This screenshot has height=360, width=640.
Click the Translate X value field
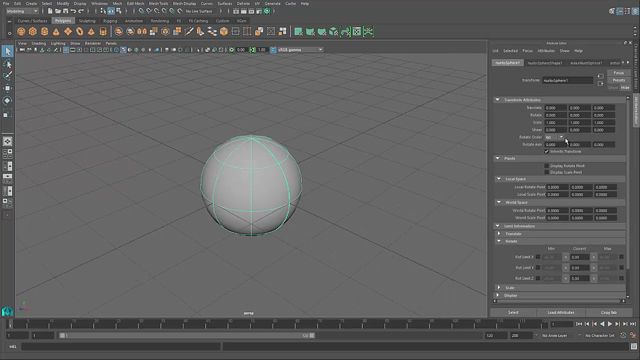coord(556,108)
